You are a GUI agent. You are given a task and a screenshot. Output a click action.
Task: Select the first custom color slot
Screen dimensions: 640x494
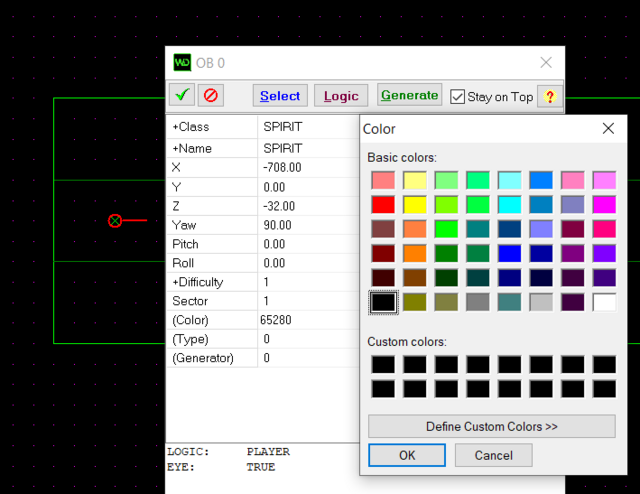[x=383, y=364]
